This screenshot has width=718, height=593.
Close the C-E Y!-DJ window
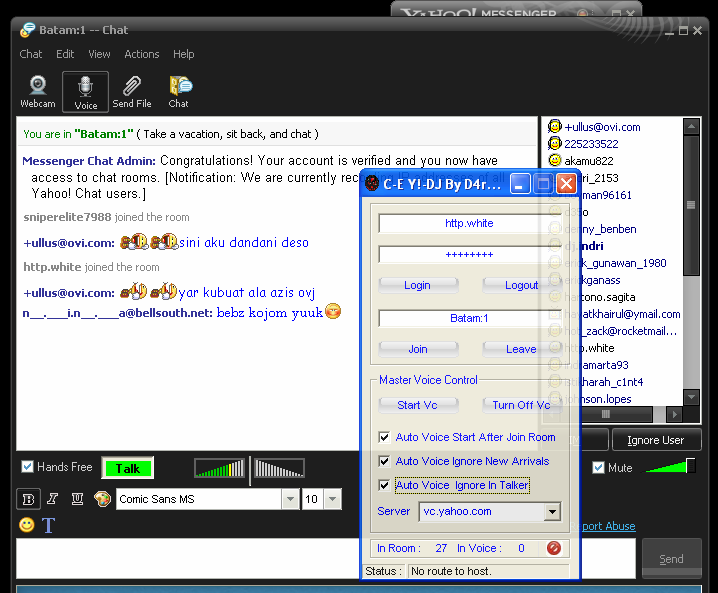[x=566, y=184]
